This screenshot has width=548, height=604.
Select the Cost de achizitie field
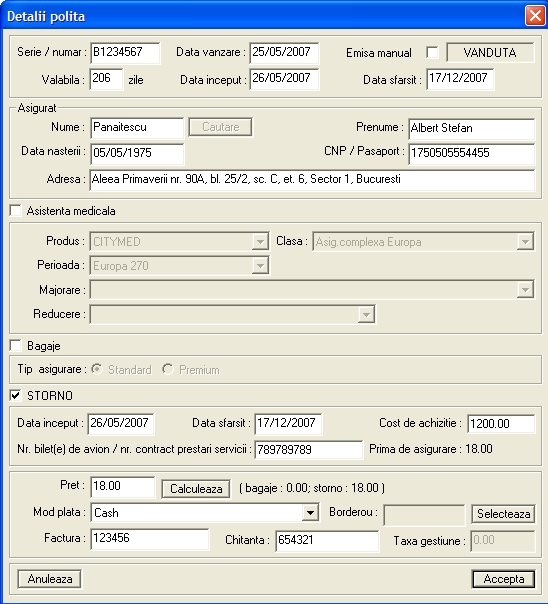(x=501, y=424)
